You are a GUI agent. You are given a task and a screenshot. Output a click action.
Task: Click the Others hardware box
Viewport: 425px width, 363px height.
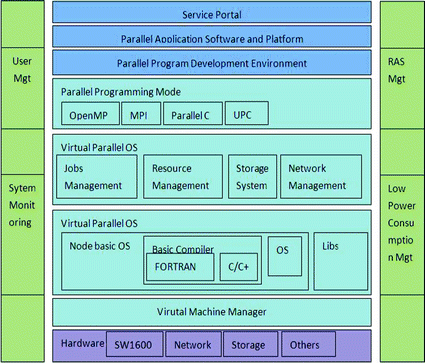[x=308, y=344]
